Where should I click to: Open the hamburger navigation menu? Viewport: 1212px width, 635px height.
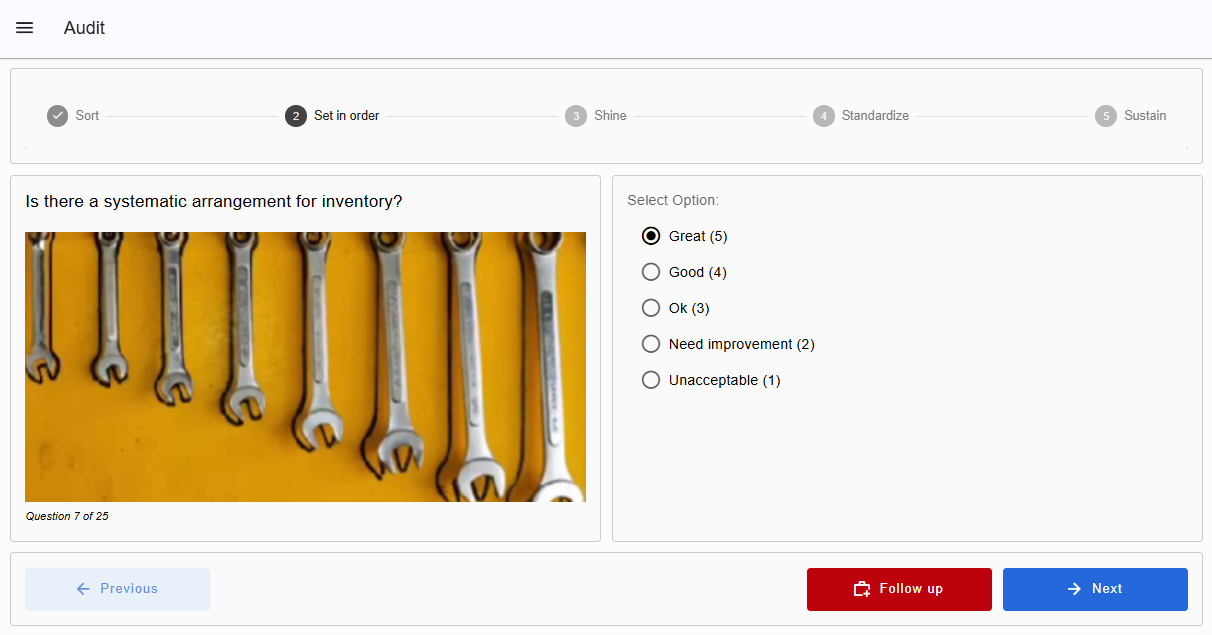25,28
